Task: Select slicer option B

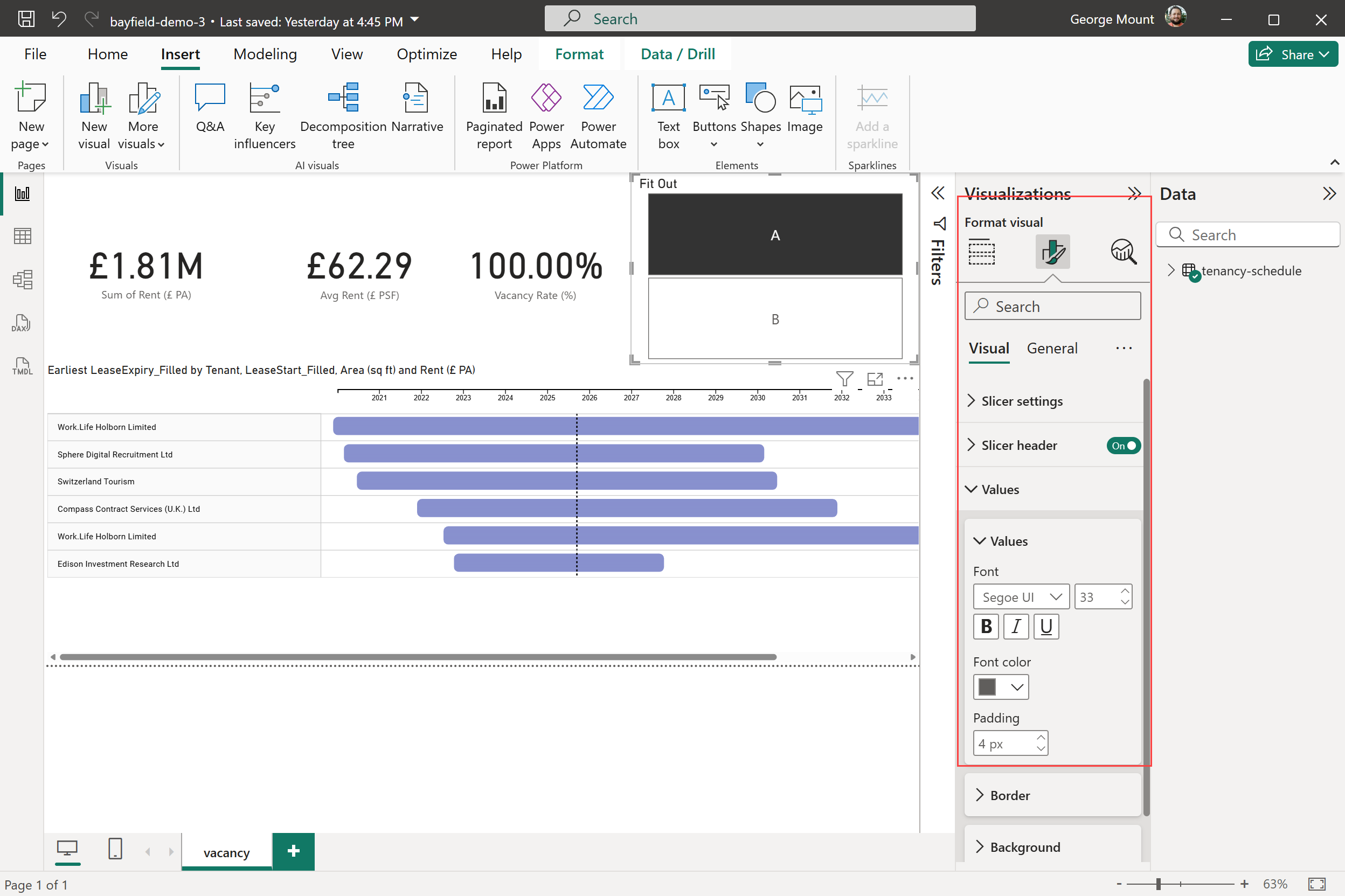Action: click(x=775, y=319)
